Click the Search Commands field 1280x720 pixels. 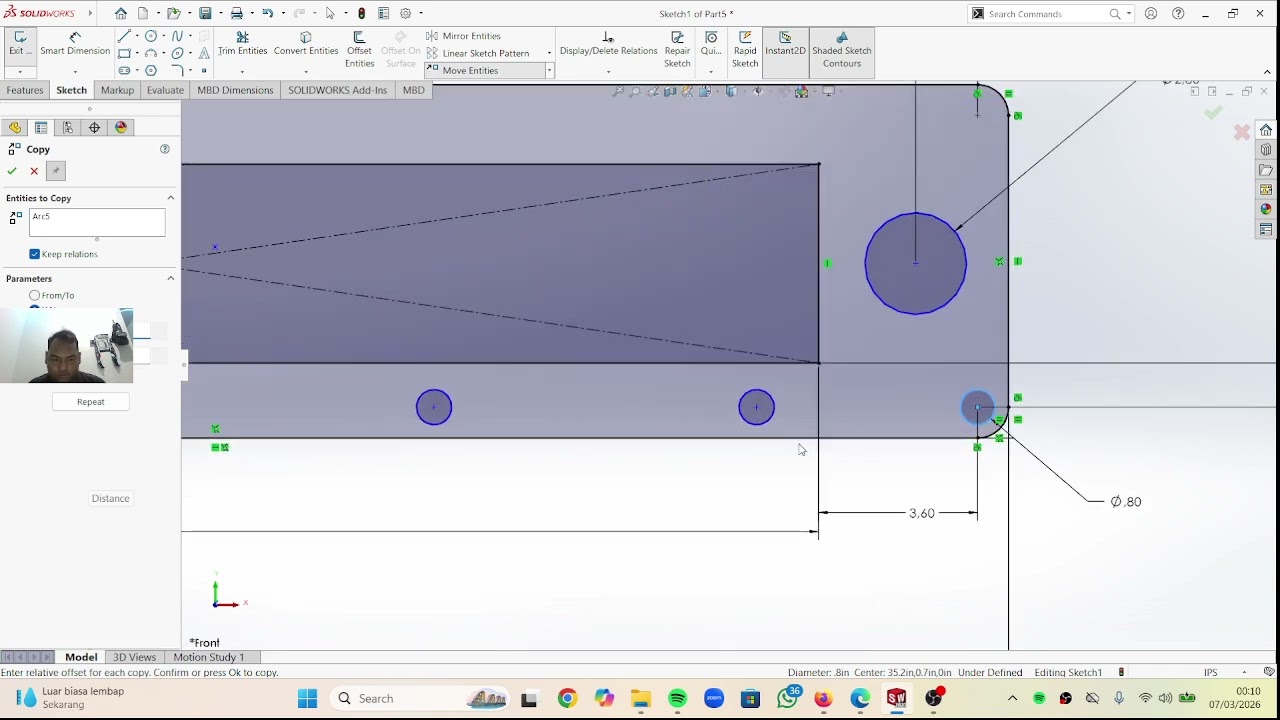tap(1050, 14)
